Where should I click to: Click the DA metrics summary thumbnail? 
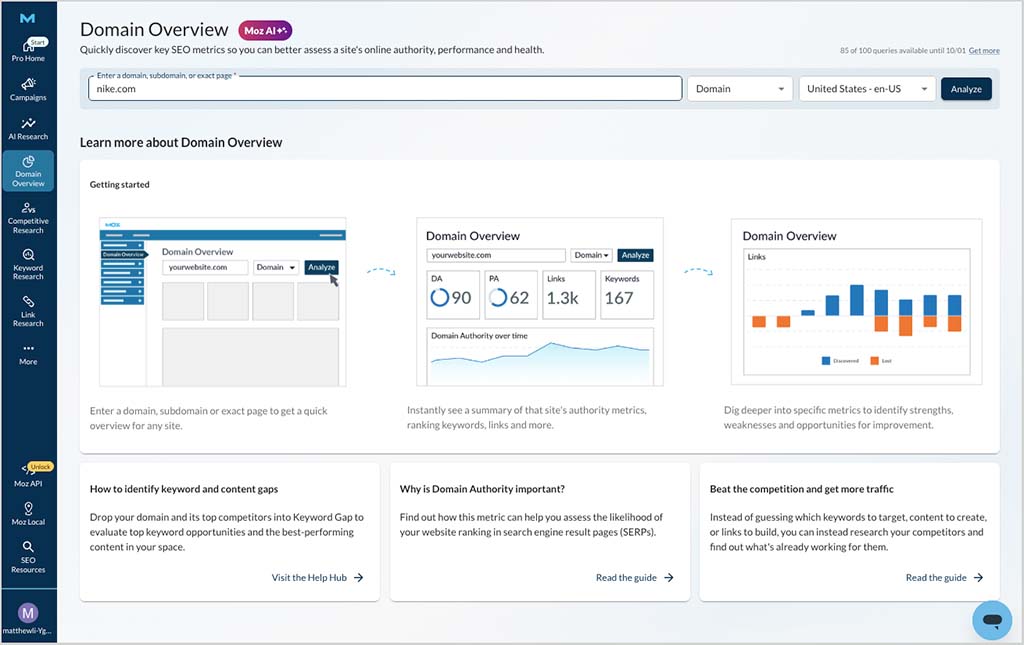coord(539,302)
